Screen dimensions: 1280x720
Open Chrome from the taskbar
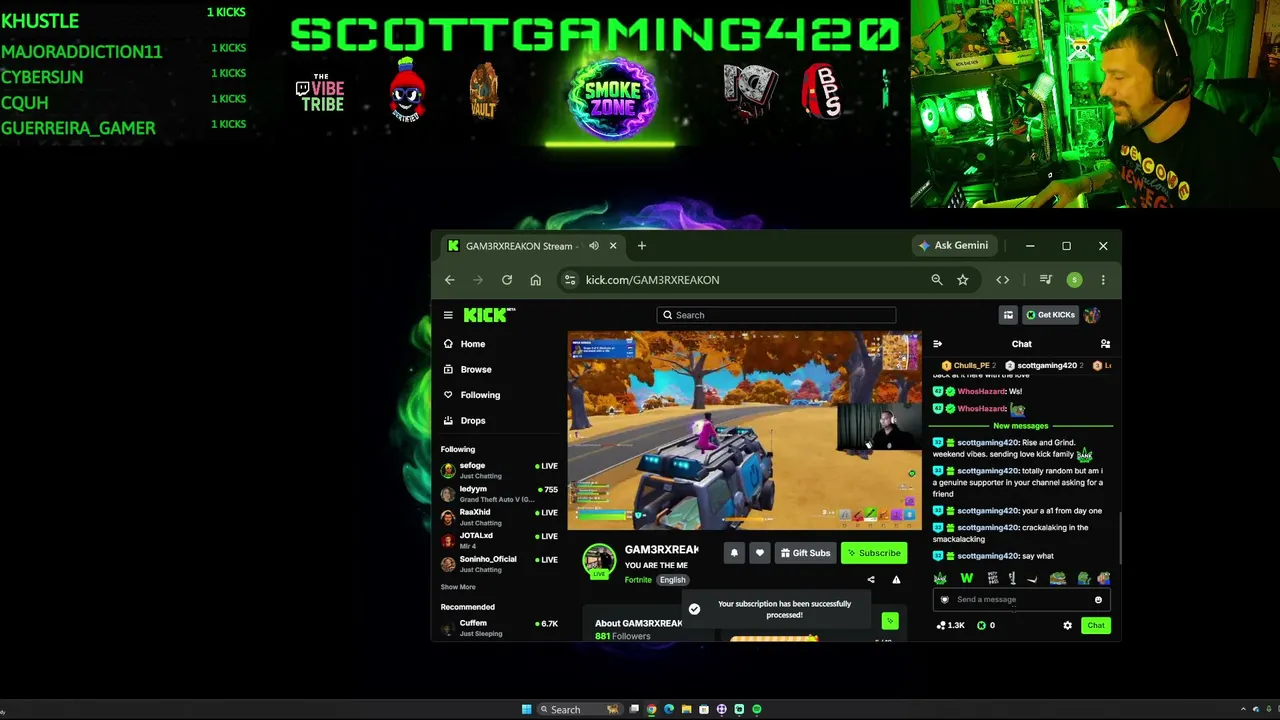651,710
